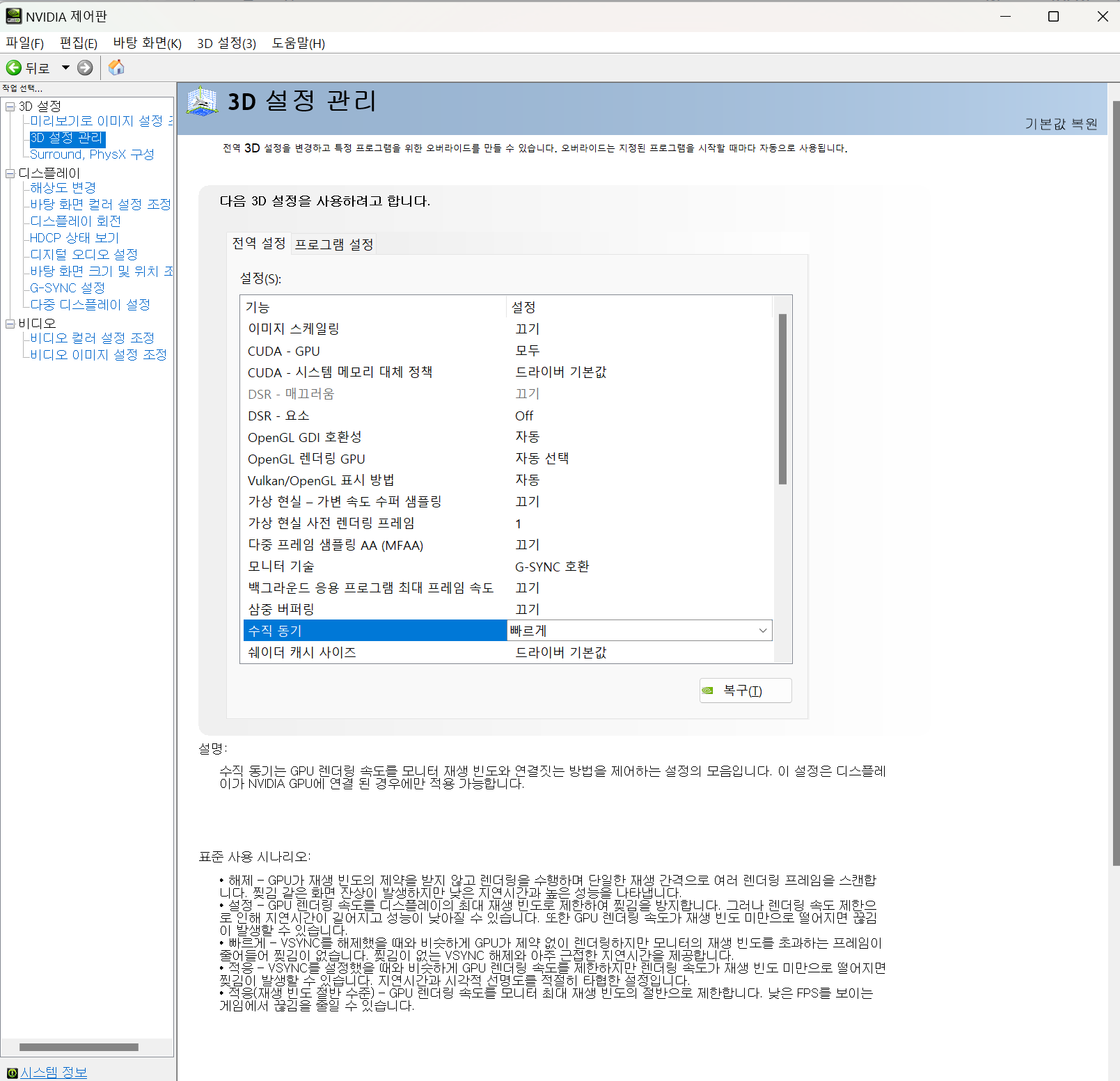Collapse the 비디오 tree node
Viewport: 1120px width, 1081px height.
click(x=10, y=324)
